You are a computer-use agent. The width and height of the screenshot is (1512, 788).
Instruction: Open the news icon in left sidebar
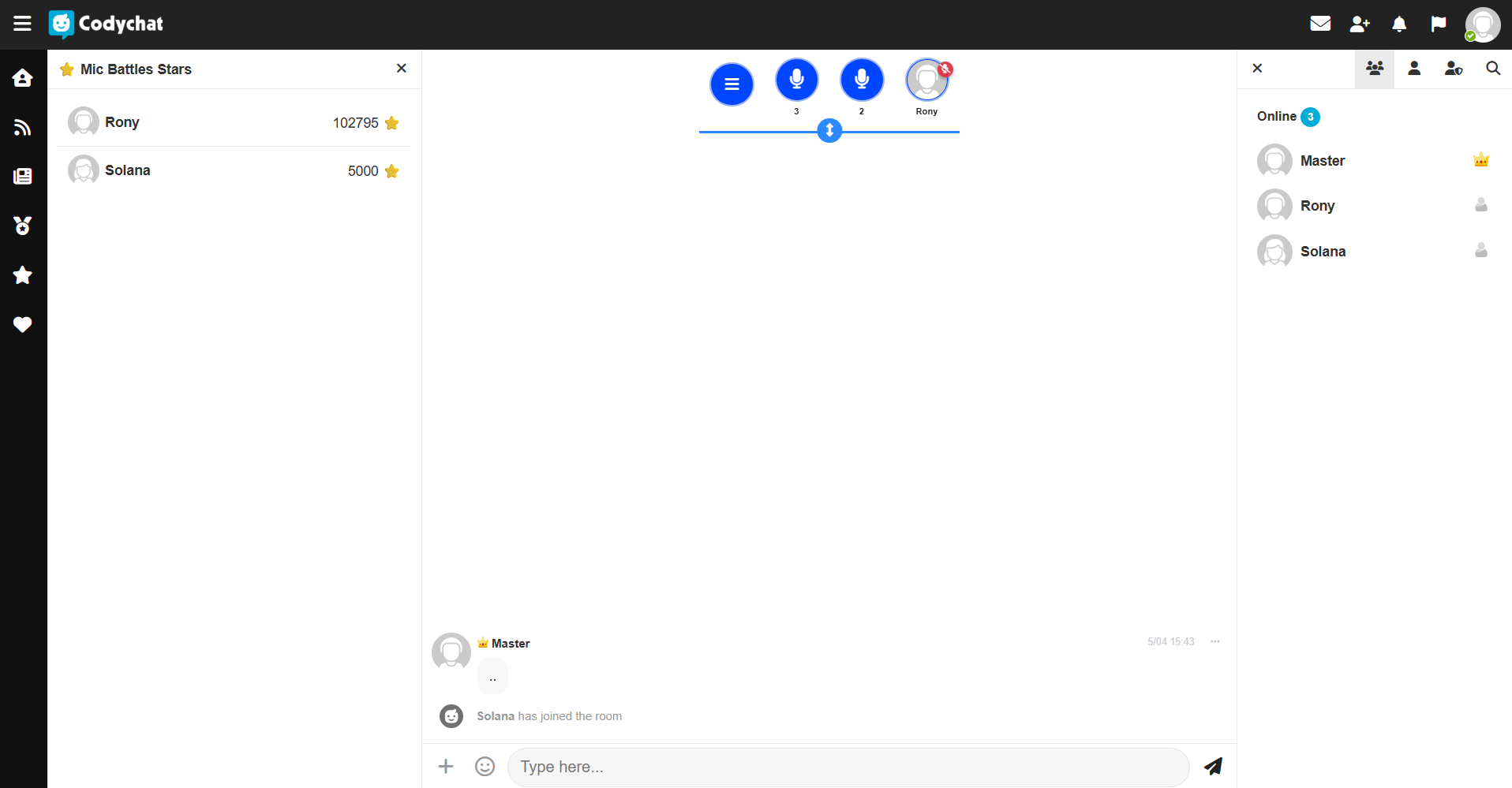(23, 176)
